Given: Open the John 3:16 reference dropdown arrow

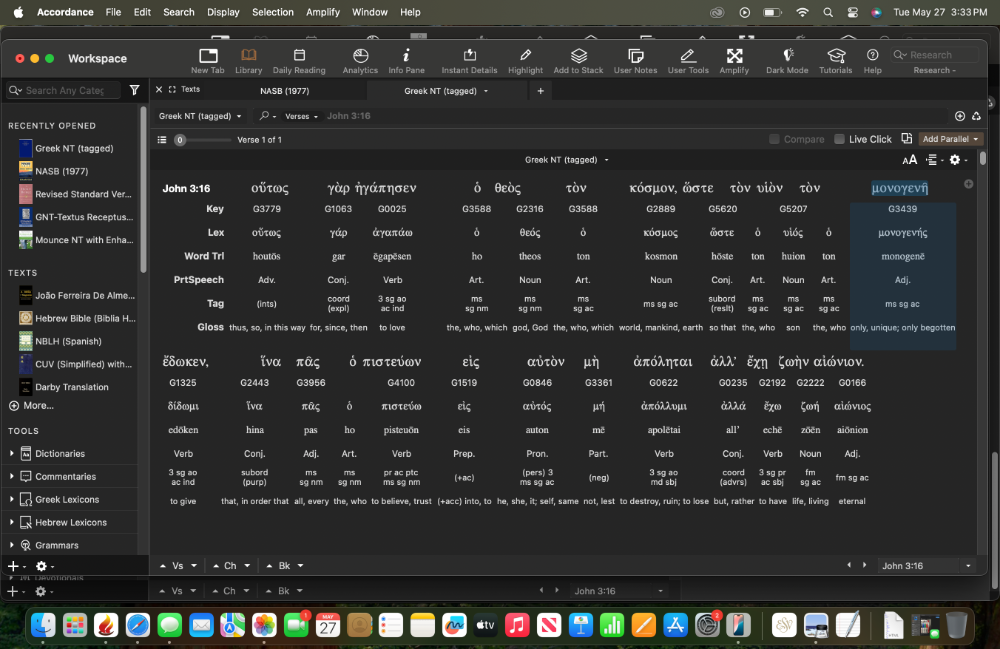Looking at the screenshot, I should (x=968, y=565).
